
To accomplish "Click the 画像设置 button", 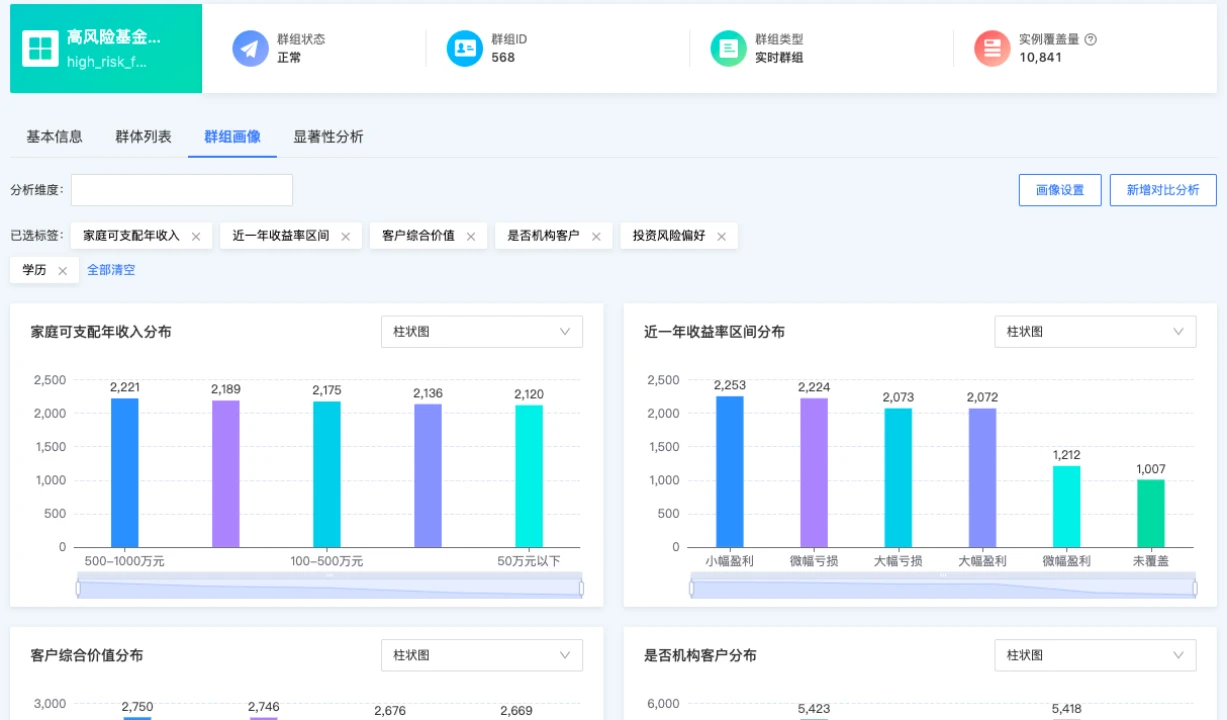I will click(1060, 190).
